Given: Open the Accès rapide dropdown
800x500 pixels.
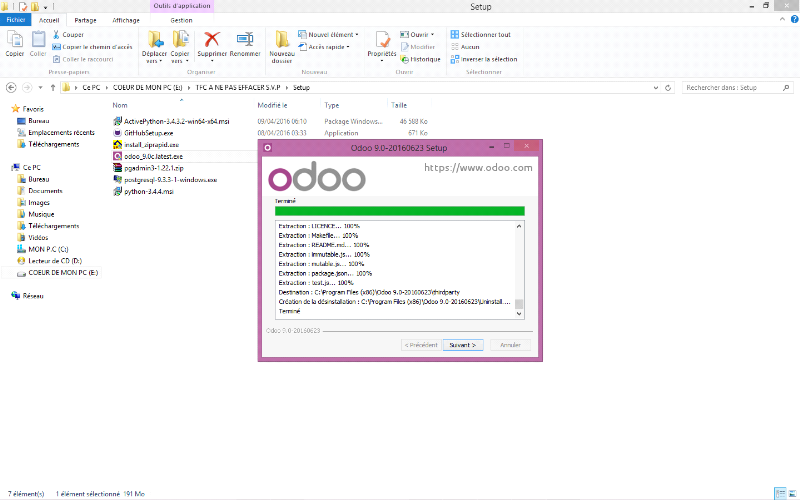Looking at the screenshot, I should (x=324, y=47).
